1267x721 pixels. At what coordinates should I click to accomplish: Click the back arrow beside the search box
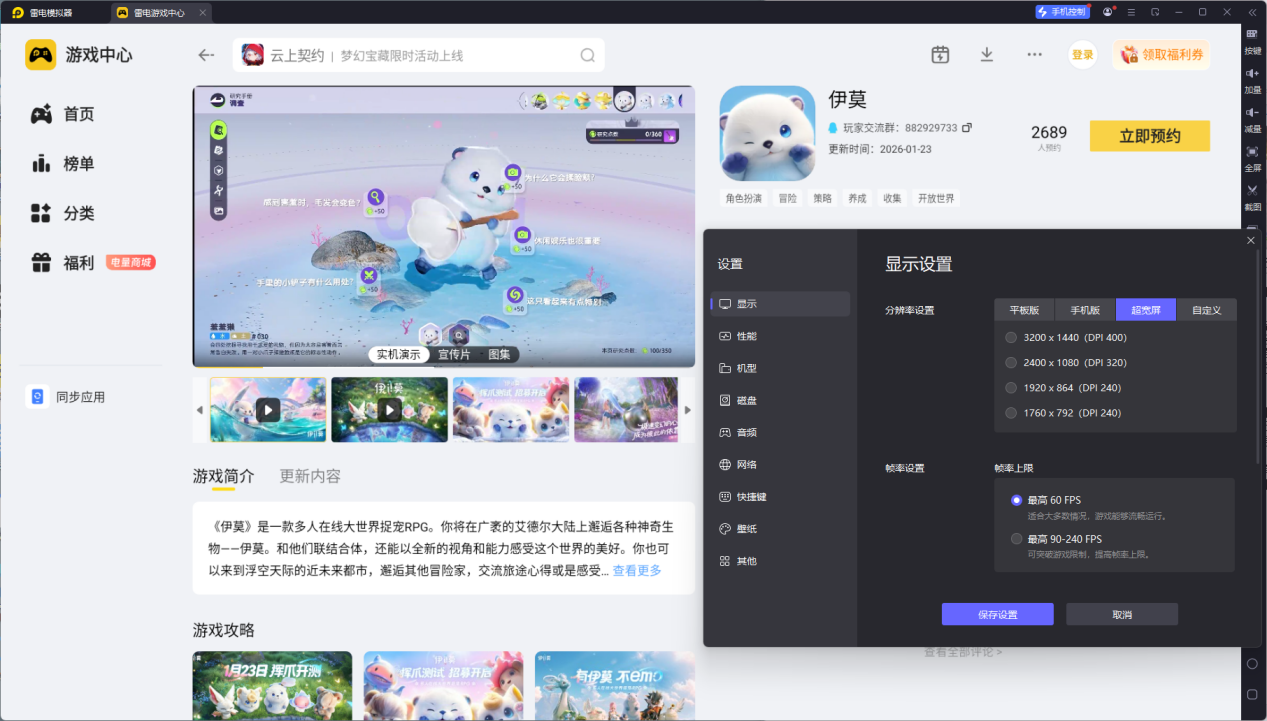click(x=206, y=55)
